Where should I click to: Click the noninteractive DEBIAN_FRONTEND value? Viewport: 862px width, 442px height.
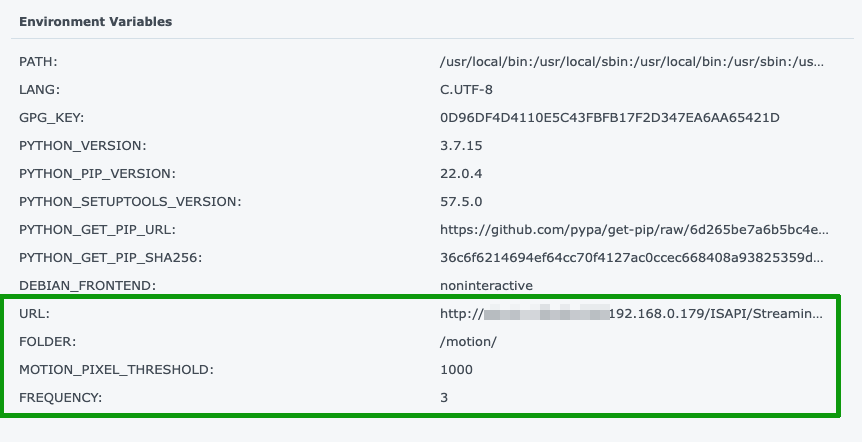coord(487,286)
